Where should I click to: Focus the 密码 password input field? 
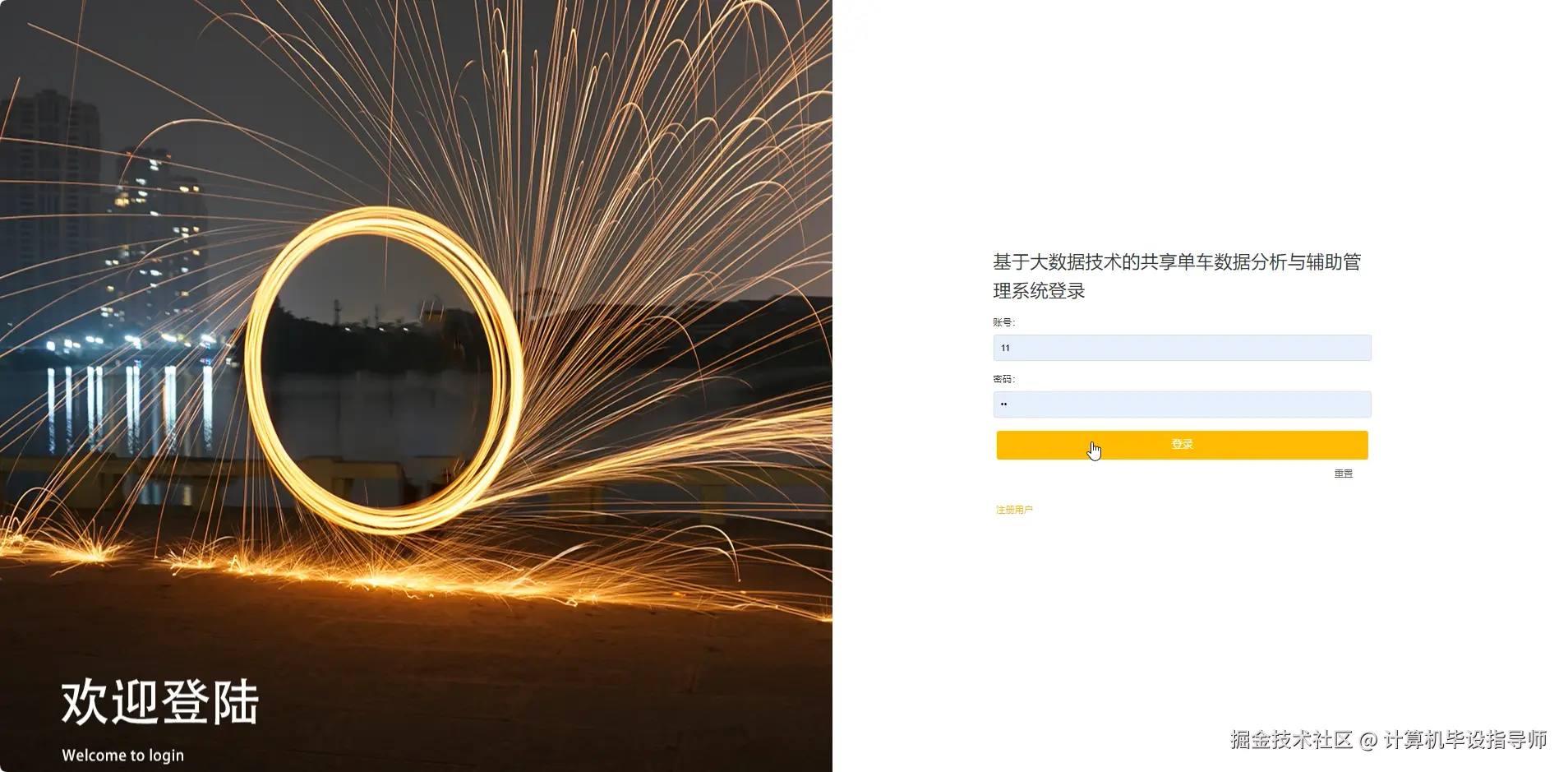tap(1182, 404)
